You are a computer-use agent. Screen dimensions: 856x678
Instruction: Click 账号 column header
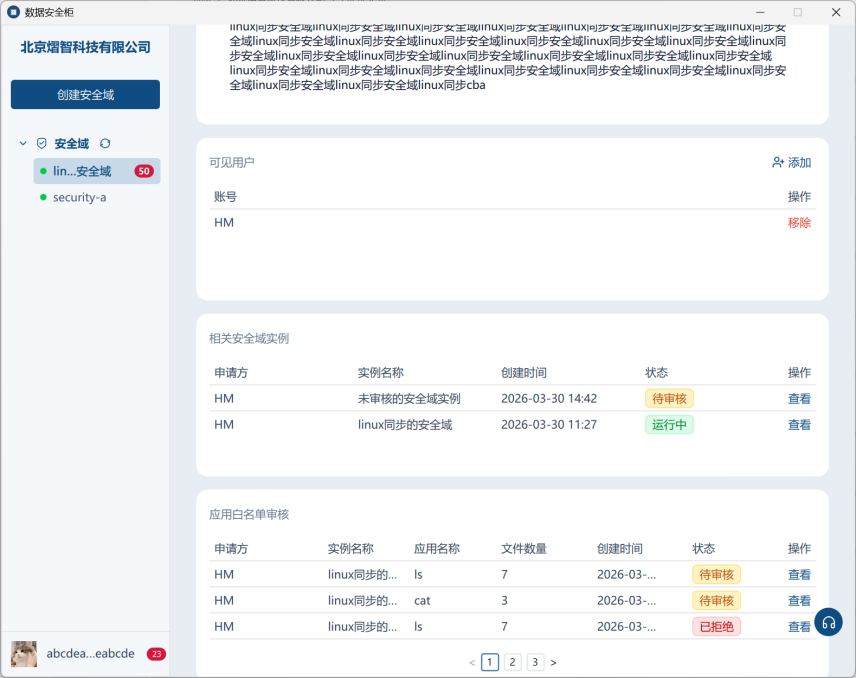[x=225, y=197]
